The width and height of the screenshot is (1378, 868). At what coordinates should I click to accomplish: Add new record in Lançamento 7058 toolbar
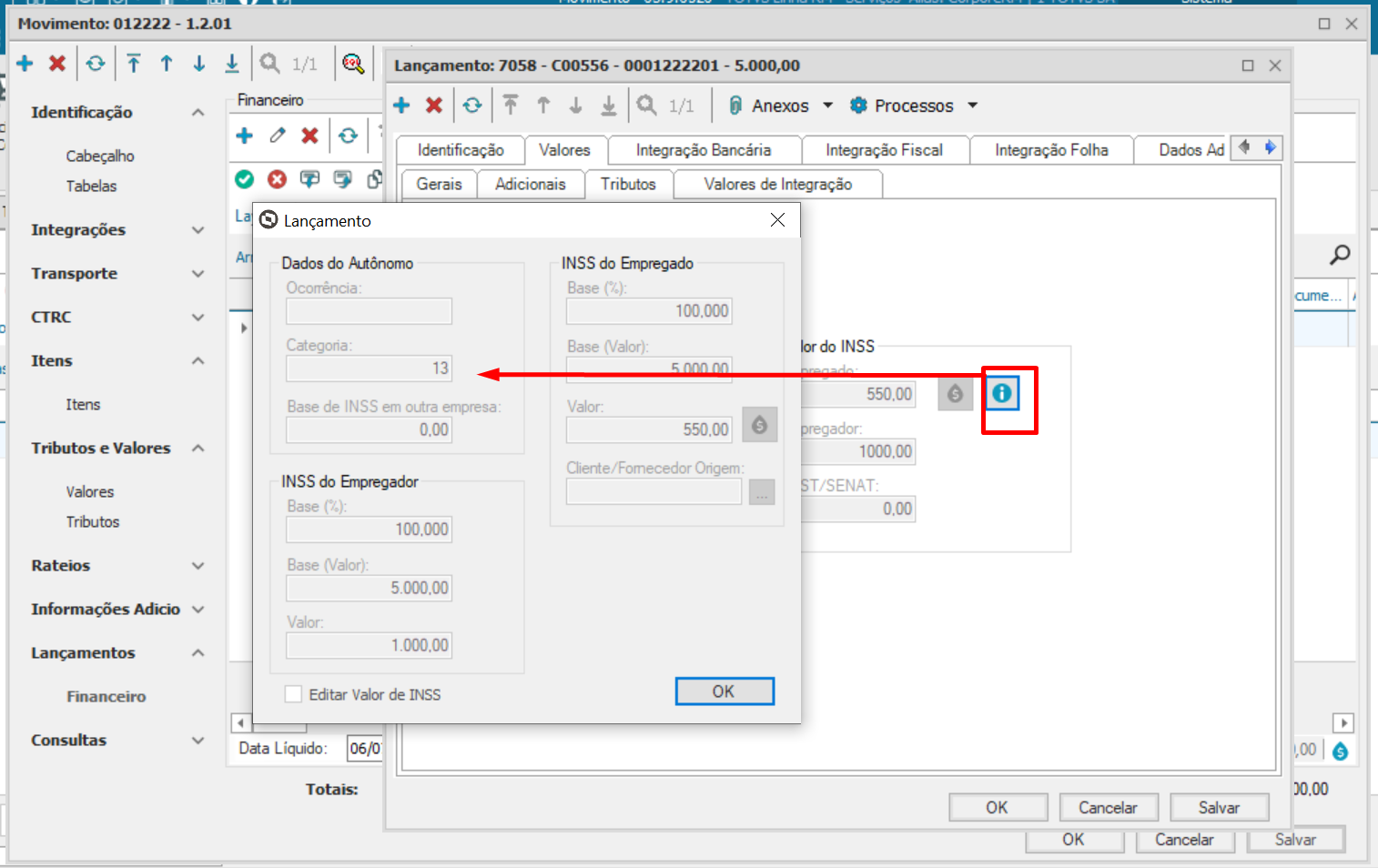coord(401,106)
